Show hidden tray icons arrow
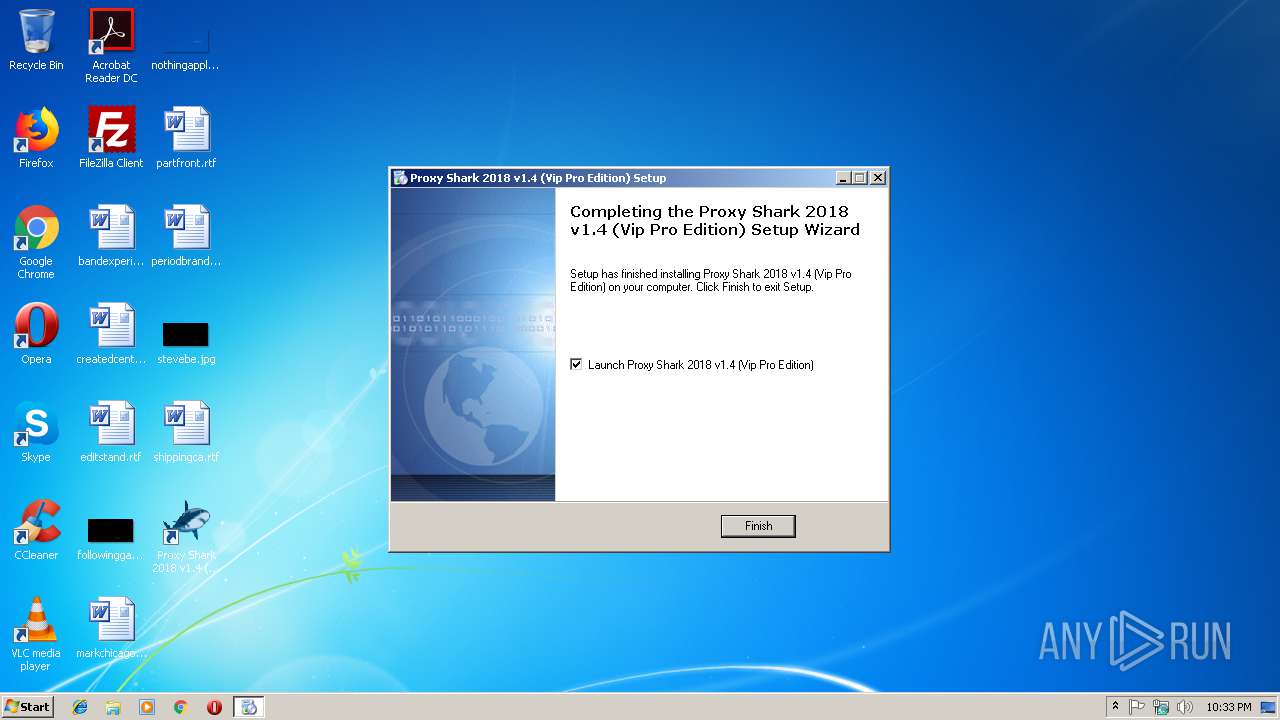Viewport: 1280px width, 720px height. point(1115,707)
